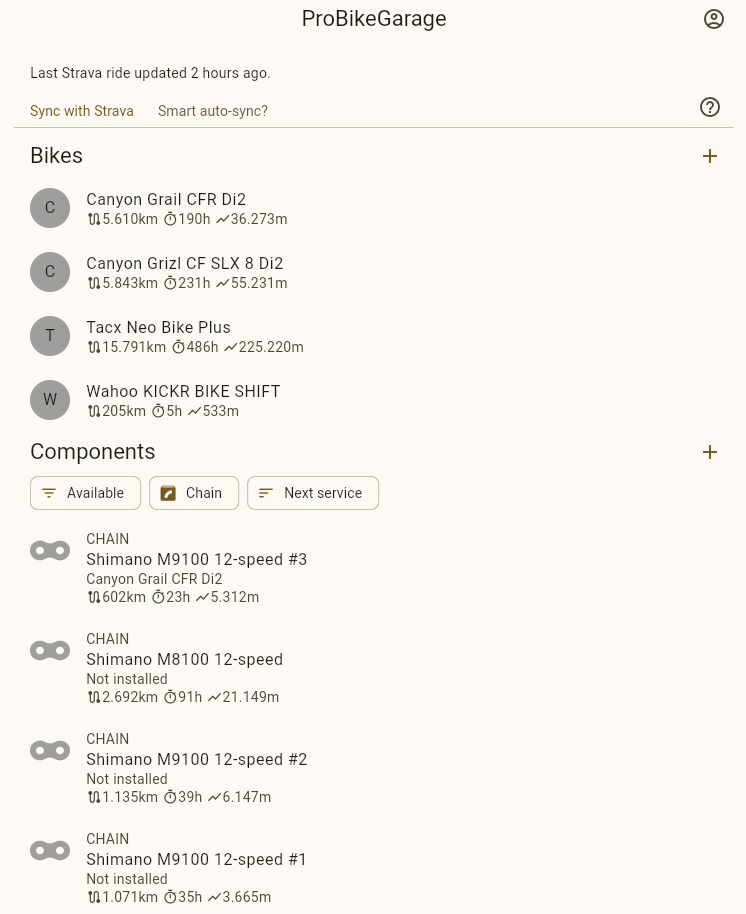The width and height of the screenshot is (746, 914).
Task: Click the Wahoo KICKR BIKE SHIFT avatar
Action: 50,400
